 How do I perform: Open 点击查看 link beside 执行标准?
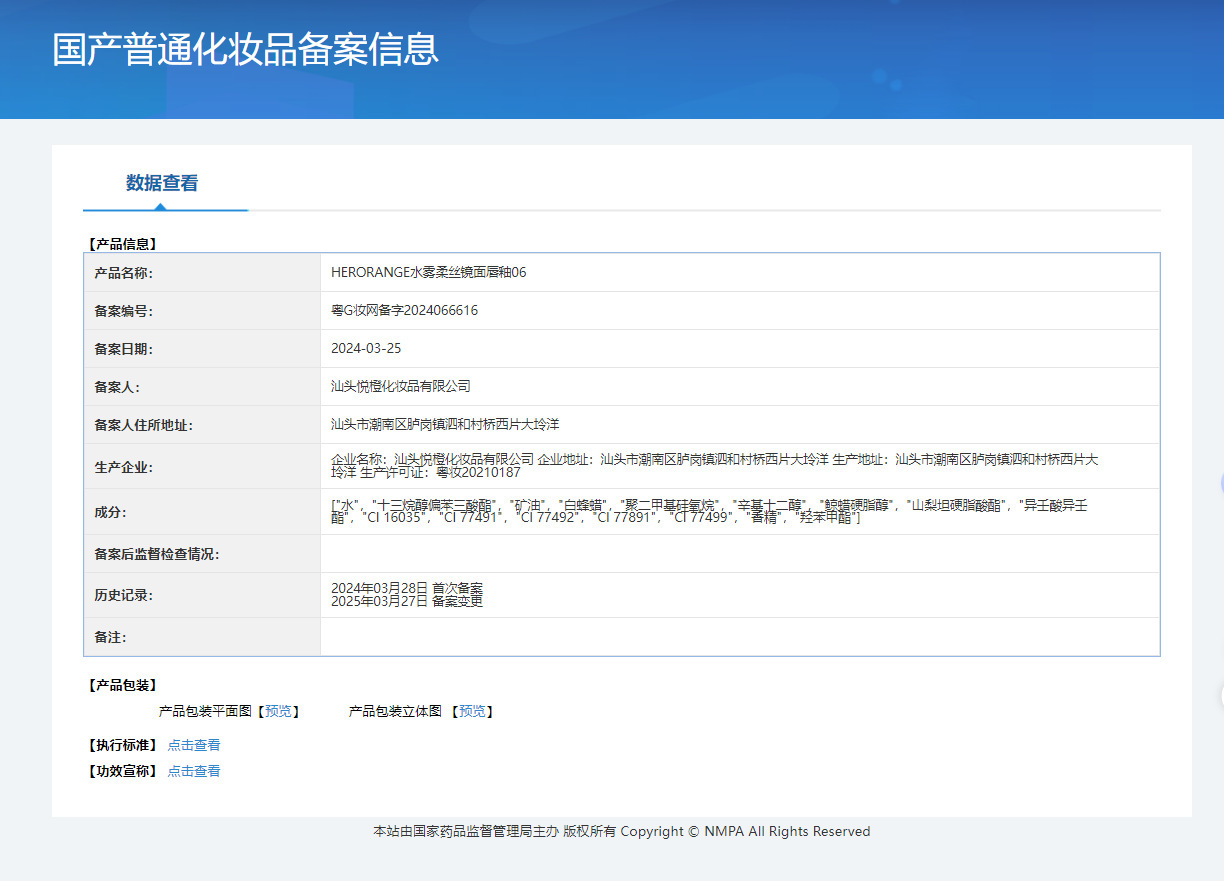pyautogui.click(x=194, y=745)
